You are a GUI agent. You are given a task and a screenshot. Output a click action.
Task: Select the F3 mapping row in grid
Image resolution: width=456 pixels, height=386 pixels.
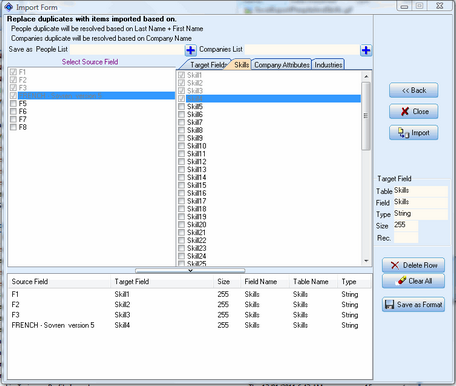(x=190, y=315)
